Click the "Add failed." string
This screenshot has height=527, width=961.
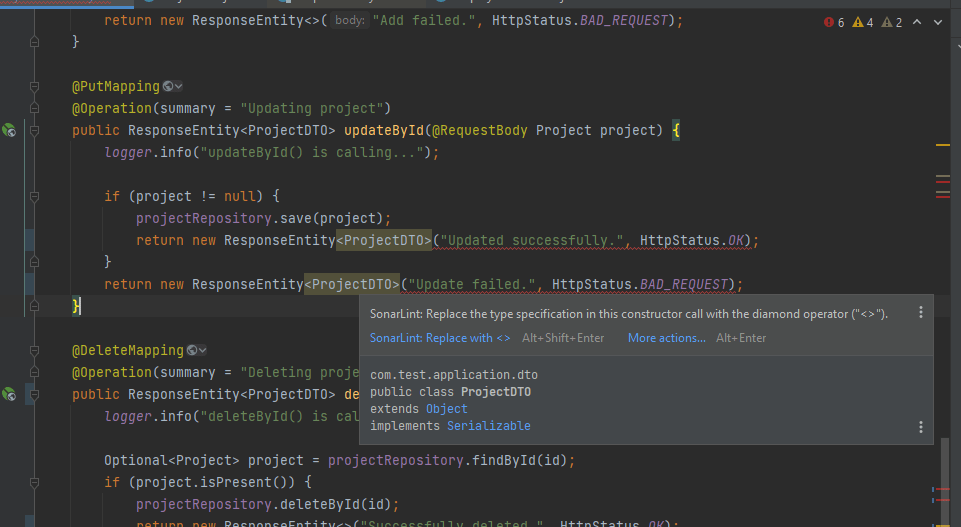click(x=424, y=20)
